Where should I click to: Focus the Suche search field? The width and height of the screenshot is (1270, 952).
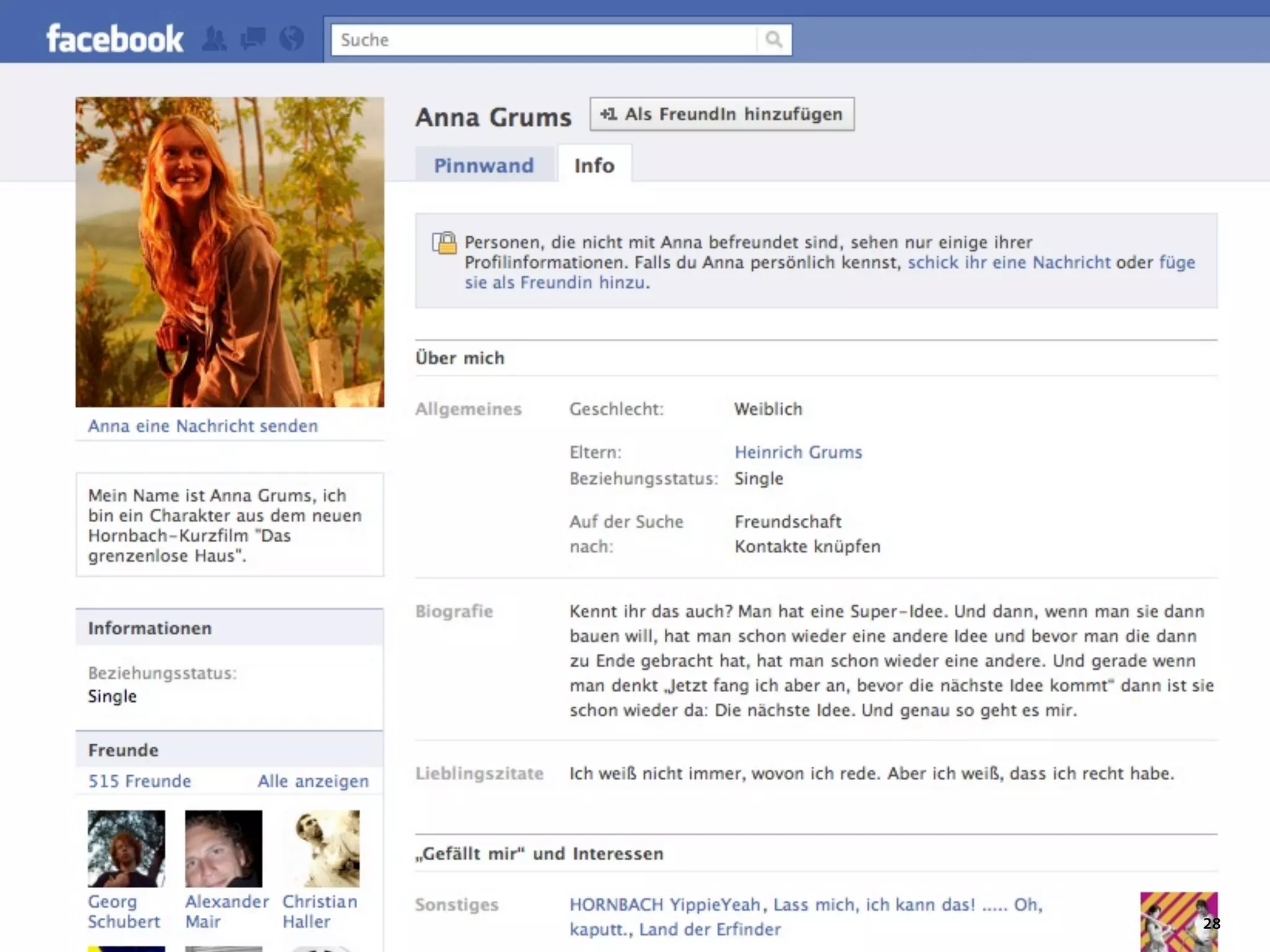tap(543, 40)
